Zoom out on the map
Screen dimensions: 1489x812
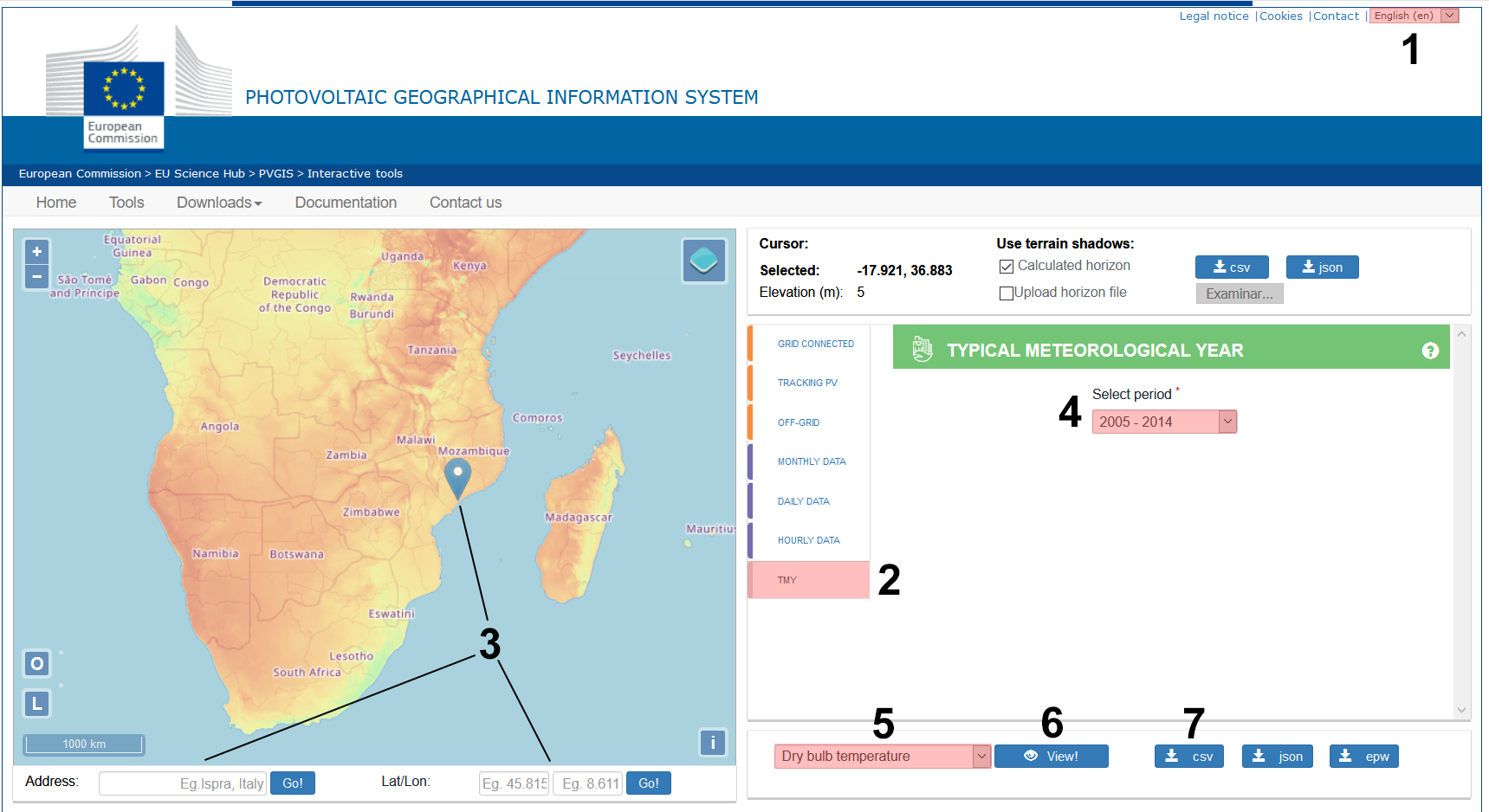point(36,277)
